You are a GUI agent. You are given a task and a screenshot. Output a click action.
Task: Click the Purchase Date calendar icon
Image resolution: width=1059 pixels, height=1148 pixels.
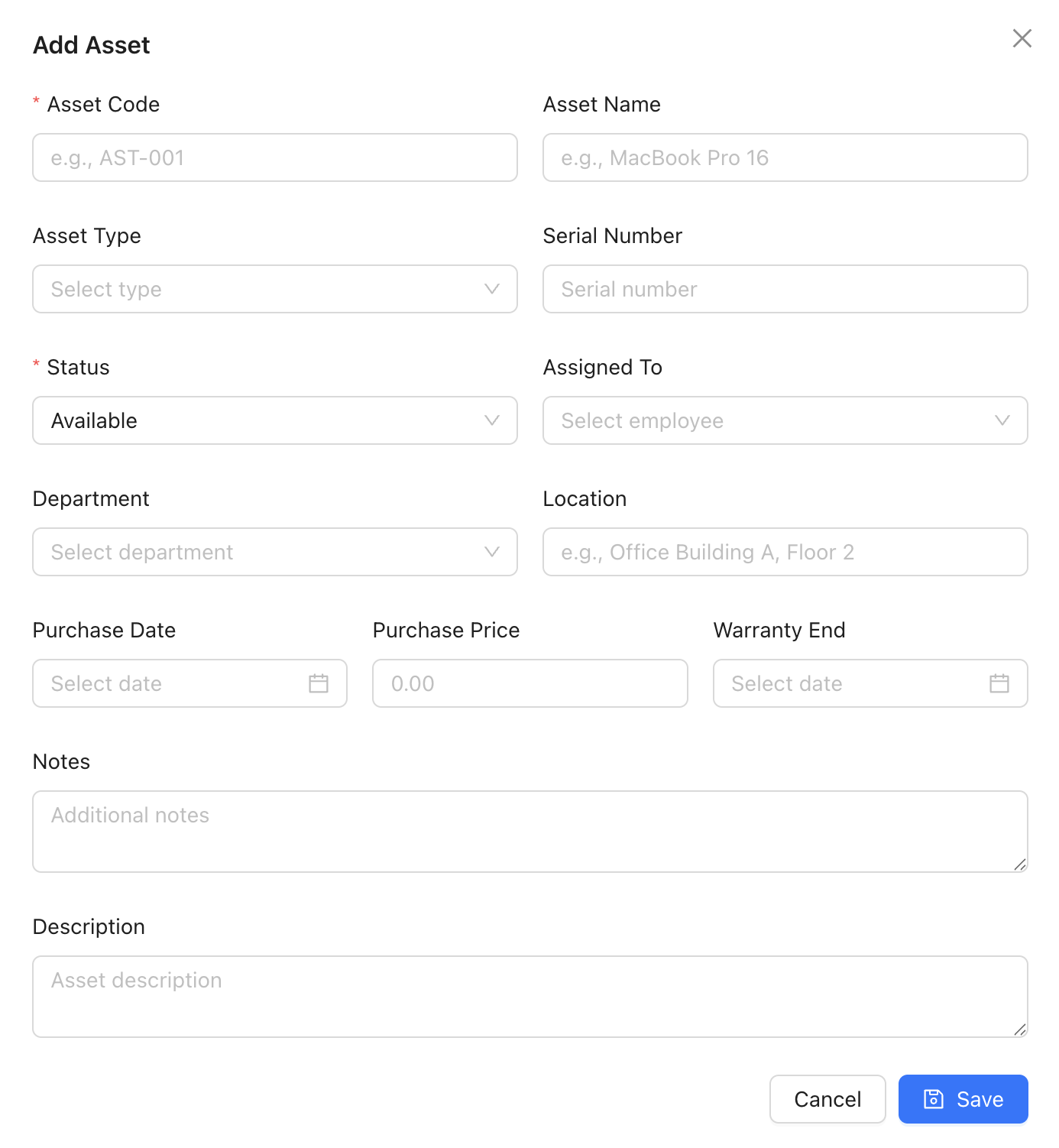pyautogui.click(x=319, y=683)
